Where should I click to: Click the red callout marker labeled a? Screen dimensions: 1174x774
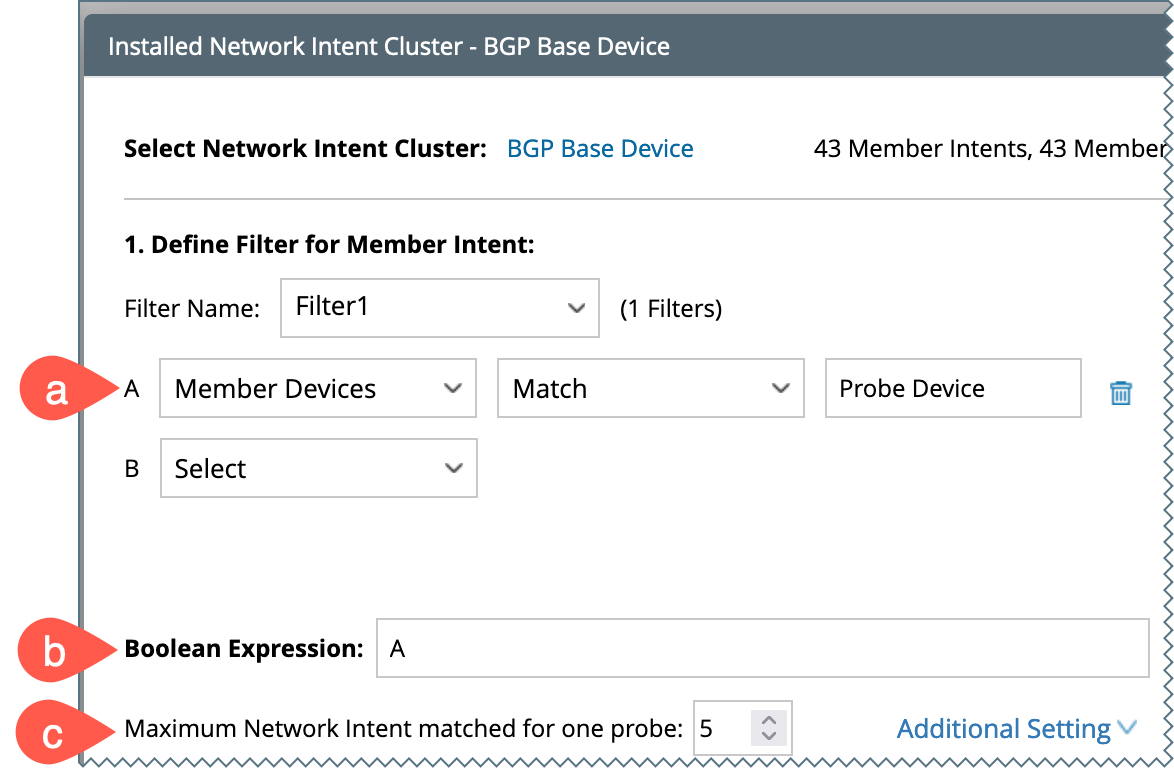click(x=57, y=389)
